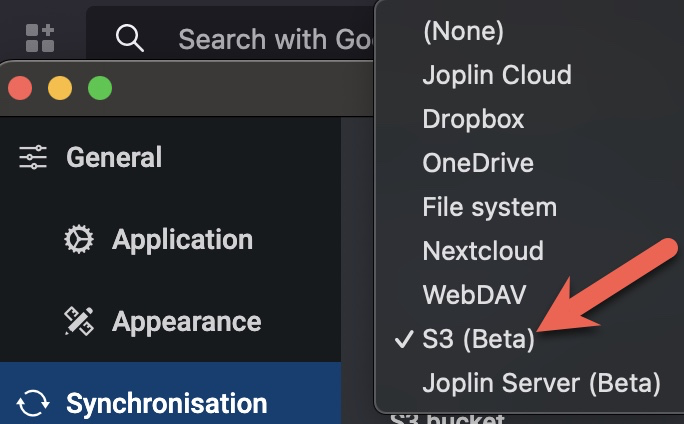Click the Synchronisation arrows icon
This screenshot has height=424, width=684.
click(33, 404)
